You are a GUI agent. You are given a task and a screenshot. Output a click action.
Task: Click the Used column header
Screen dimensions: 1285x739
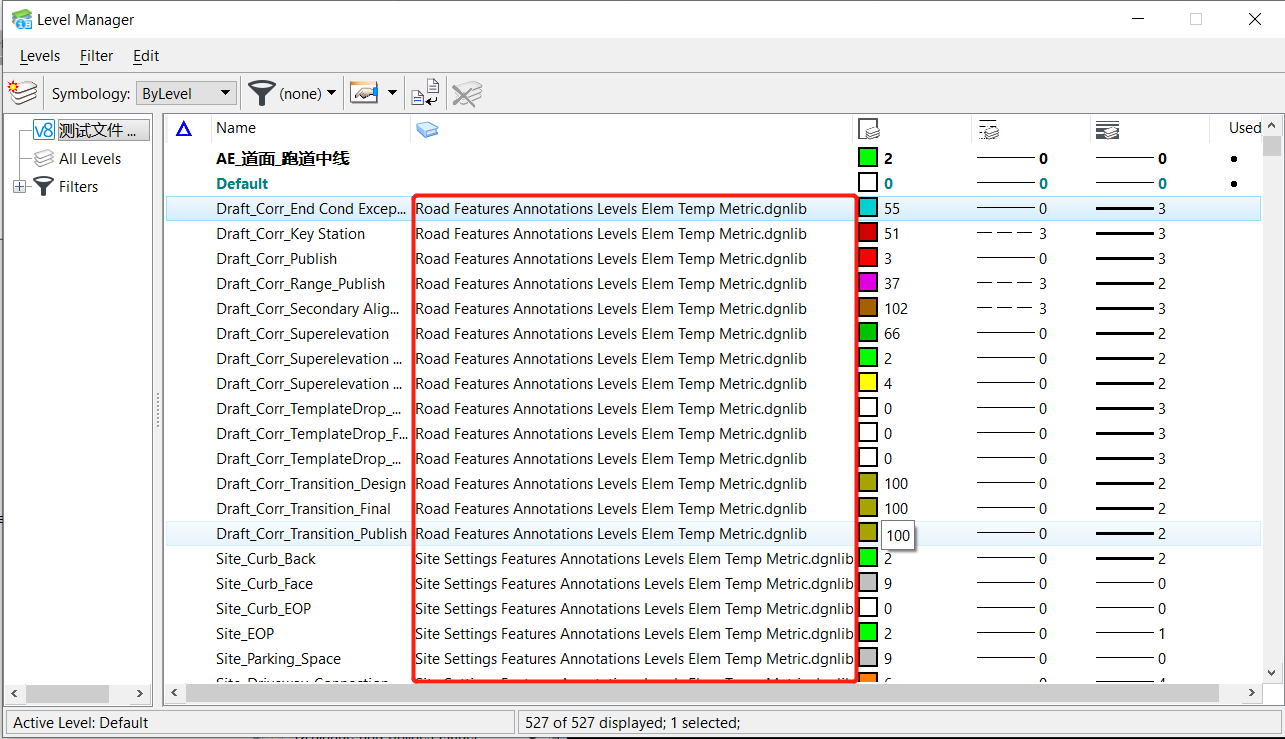(x=1244, y=128)
